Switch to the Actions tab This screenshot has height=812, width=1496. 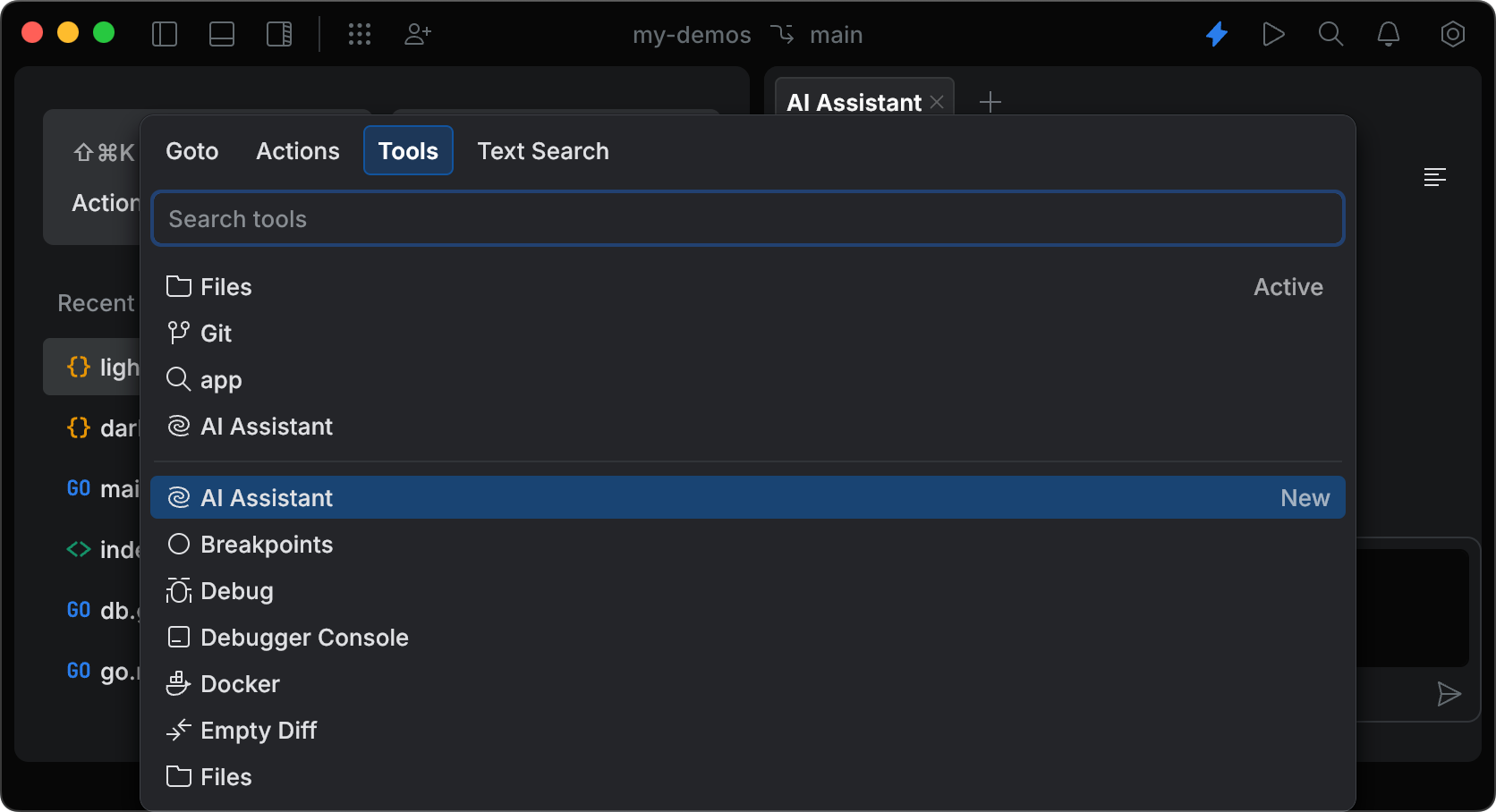tap(297, 150)
